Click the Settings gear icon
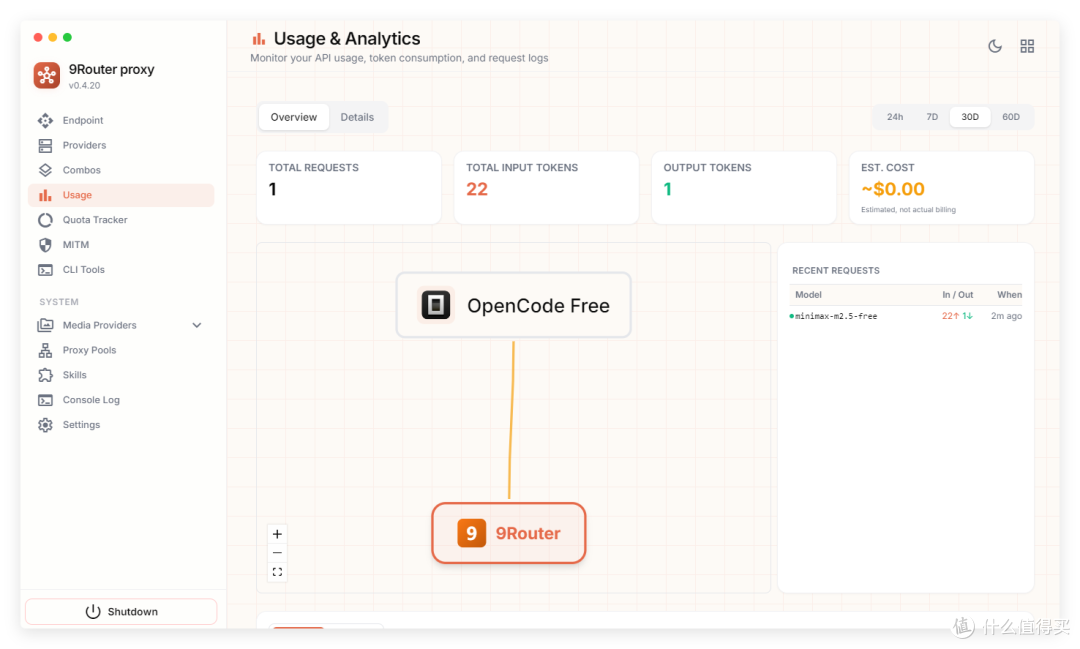The image size is (1080, 649). coord(45,425)
